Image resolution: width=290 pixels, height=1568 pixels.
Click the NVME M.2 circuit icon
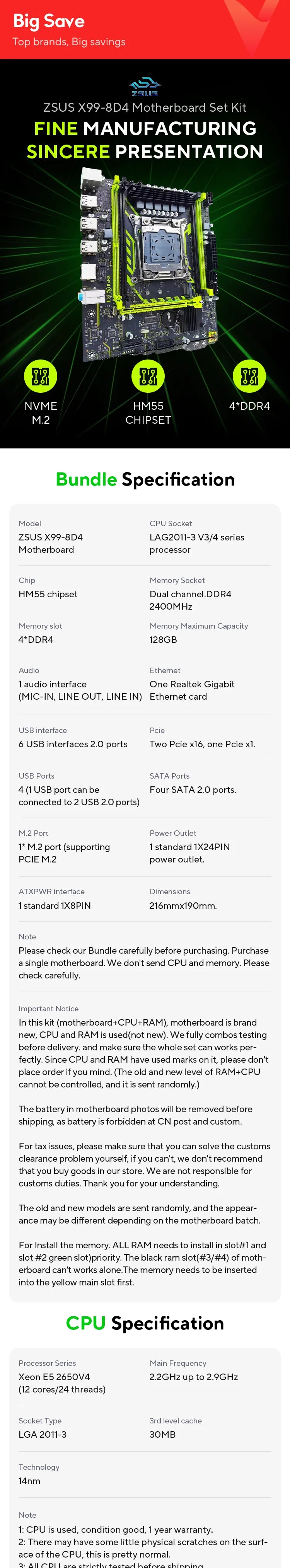(40, 375)
